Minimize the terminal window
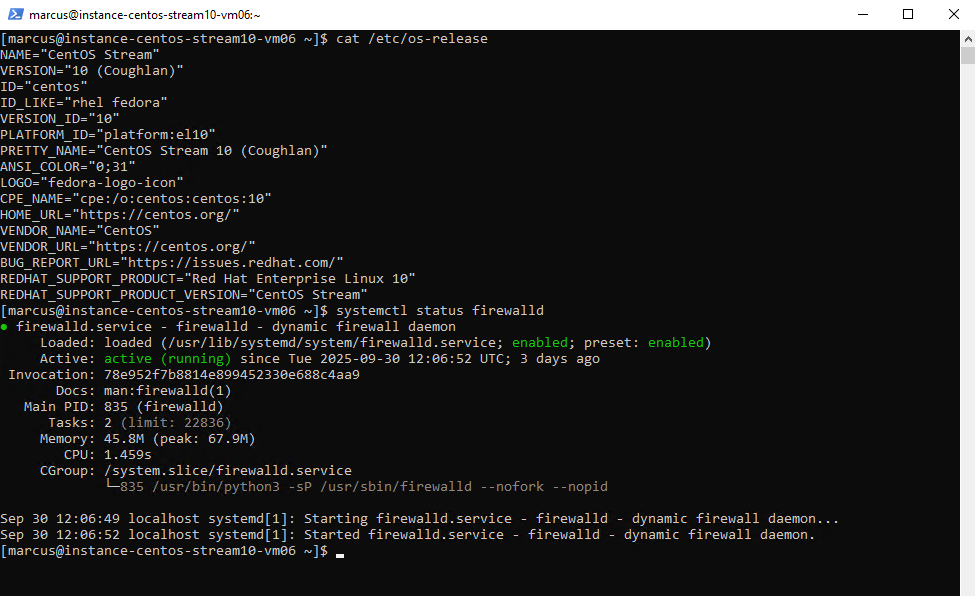The image size is (975, 596). [x=861, y=14]
